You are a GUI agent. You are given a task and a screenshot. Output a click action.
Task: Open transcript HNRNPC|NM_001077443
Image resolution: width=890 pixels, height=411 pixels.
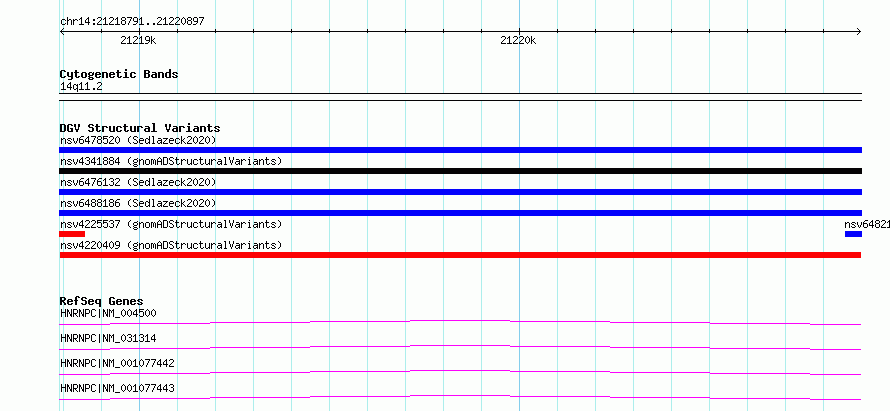click(x=117, y=388)
